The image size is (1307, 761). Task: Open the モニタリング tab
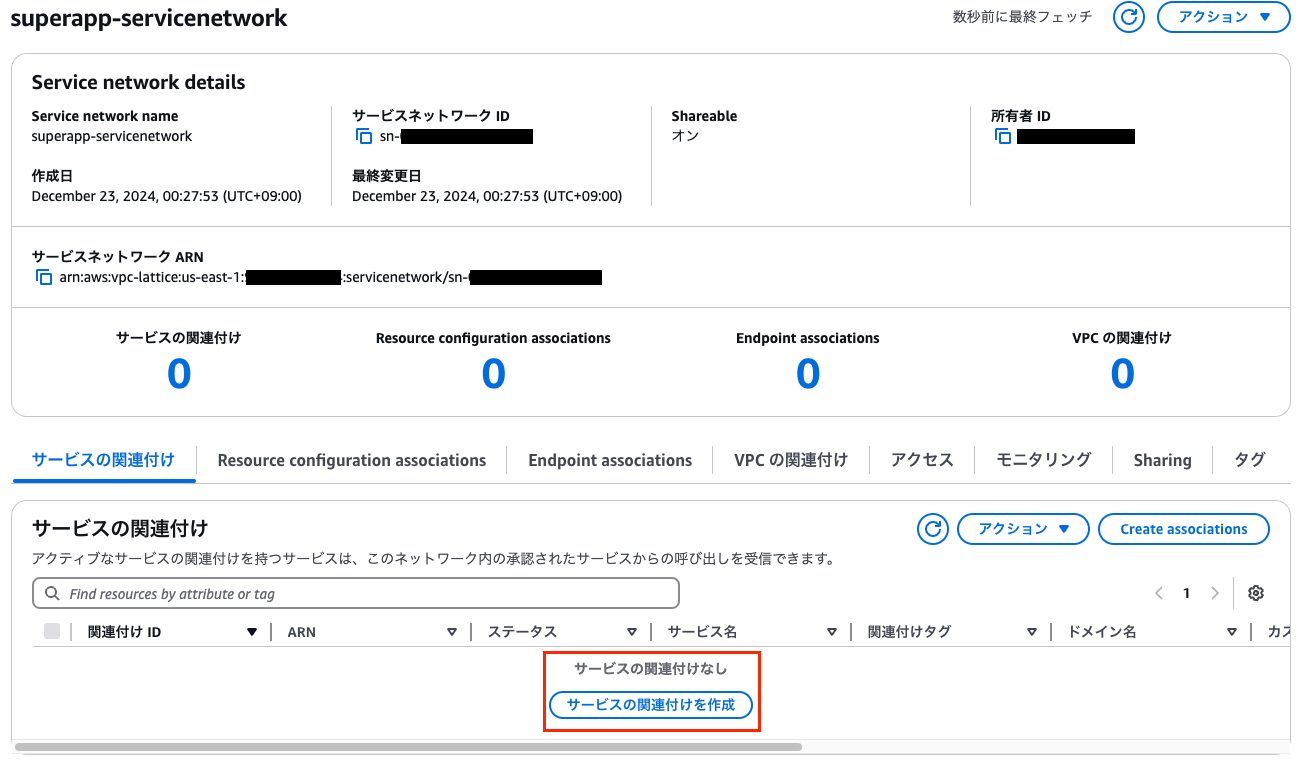click(x=1043, y=460)
